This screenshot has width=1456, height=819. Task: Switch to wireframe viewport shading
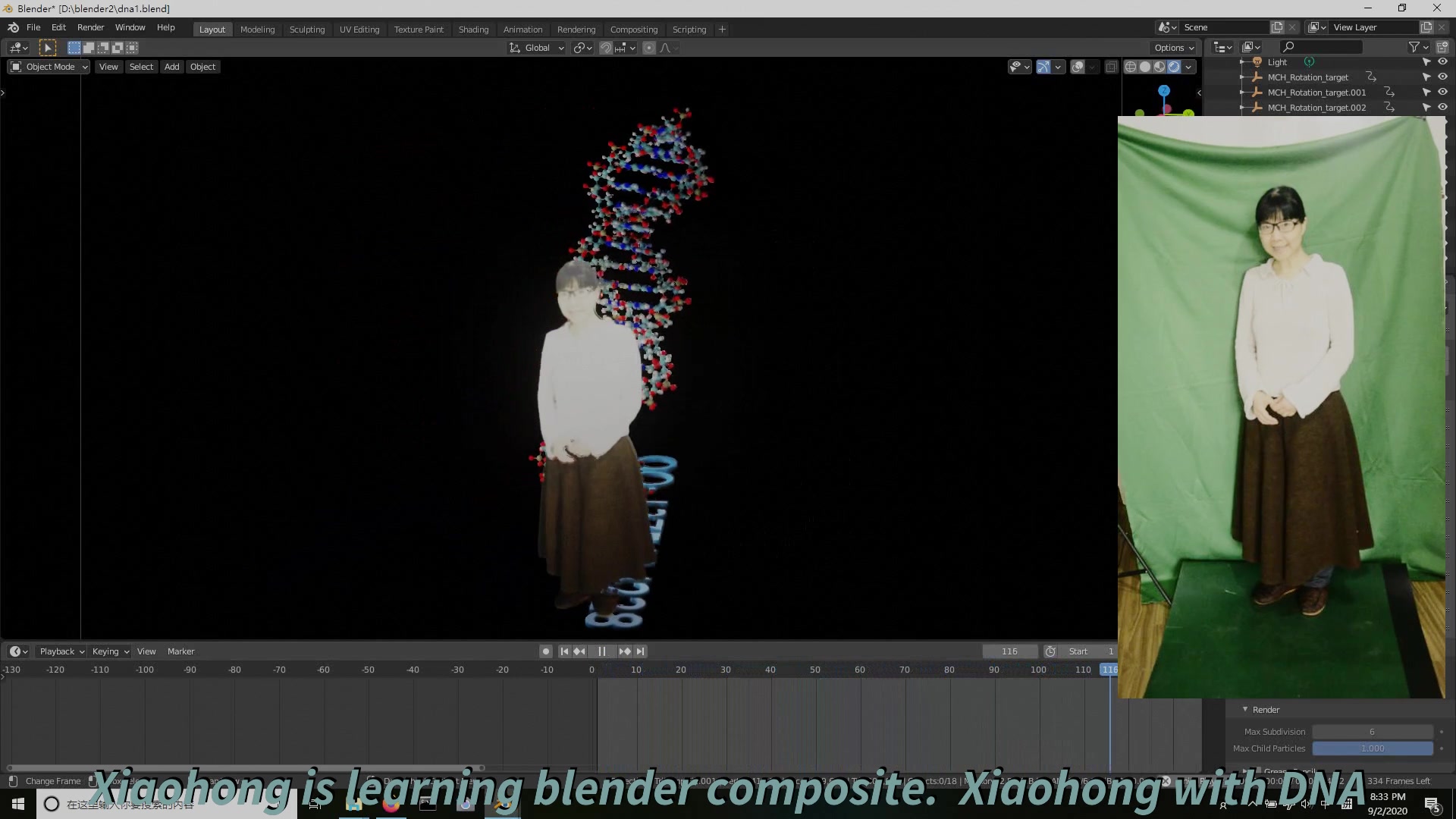(1131, 67)
